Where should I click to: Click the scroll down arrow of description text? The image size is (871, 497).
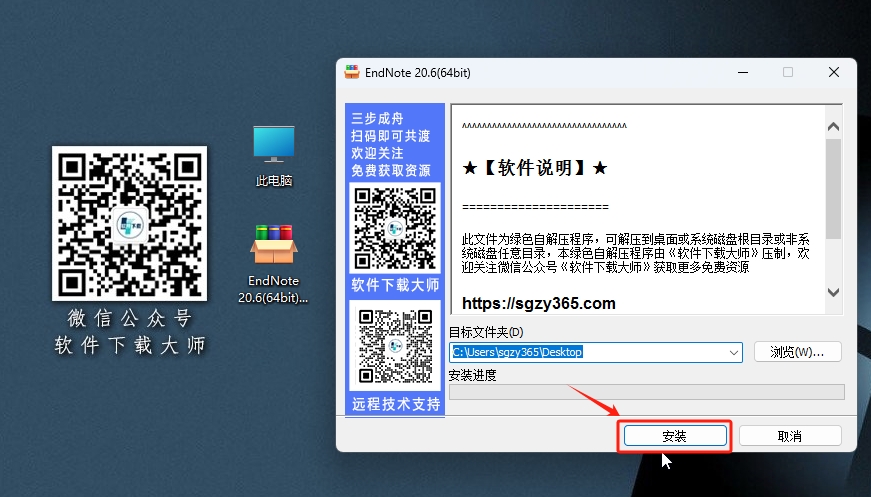point(833,292)
